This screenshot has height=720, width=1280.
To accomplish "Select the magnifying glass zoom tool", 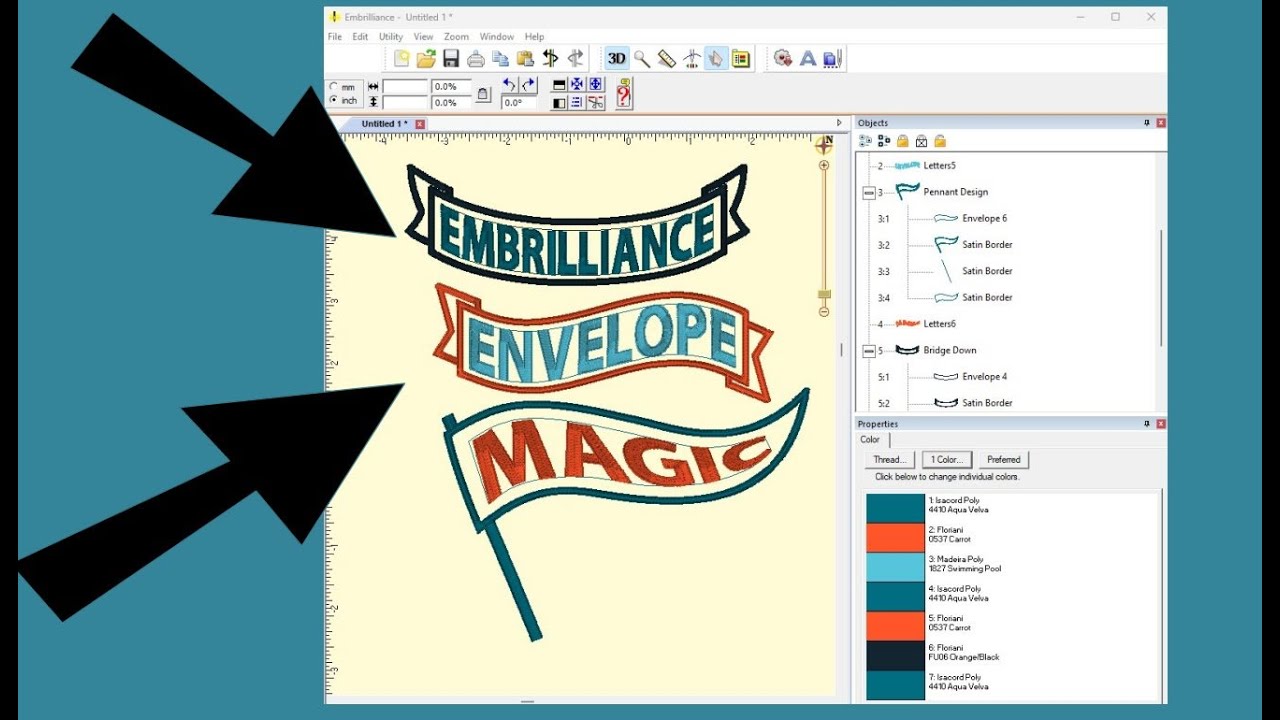I will pyautogui.click(x=642, y=59).
